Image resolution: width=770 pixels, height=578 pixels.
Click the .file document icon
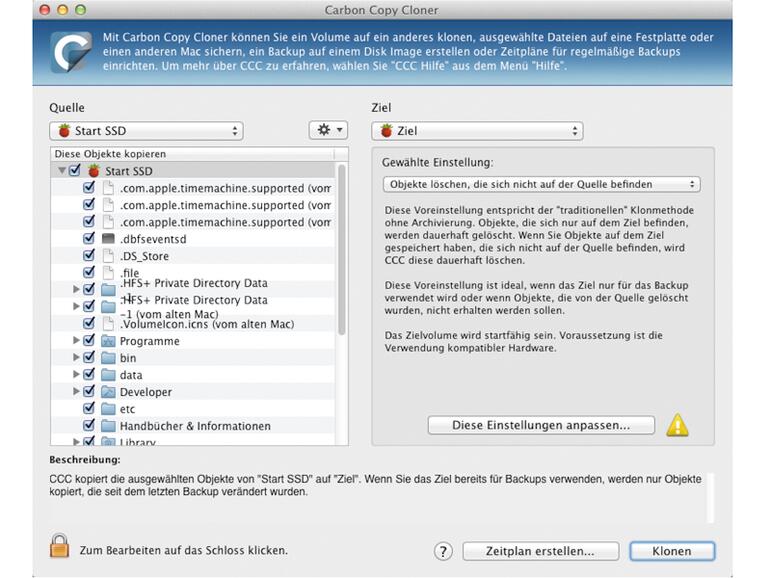click(108, 273)
